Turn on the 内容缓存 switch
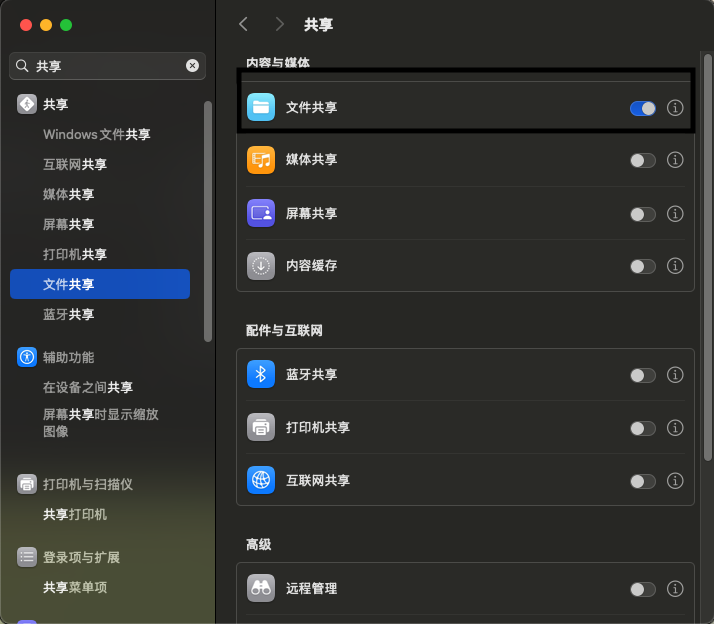 click(x=643, y=266)
